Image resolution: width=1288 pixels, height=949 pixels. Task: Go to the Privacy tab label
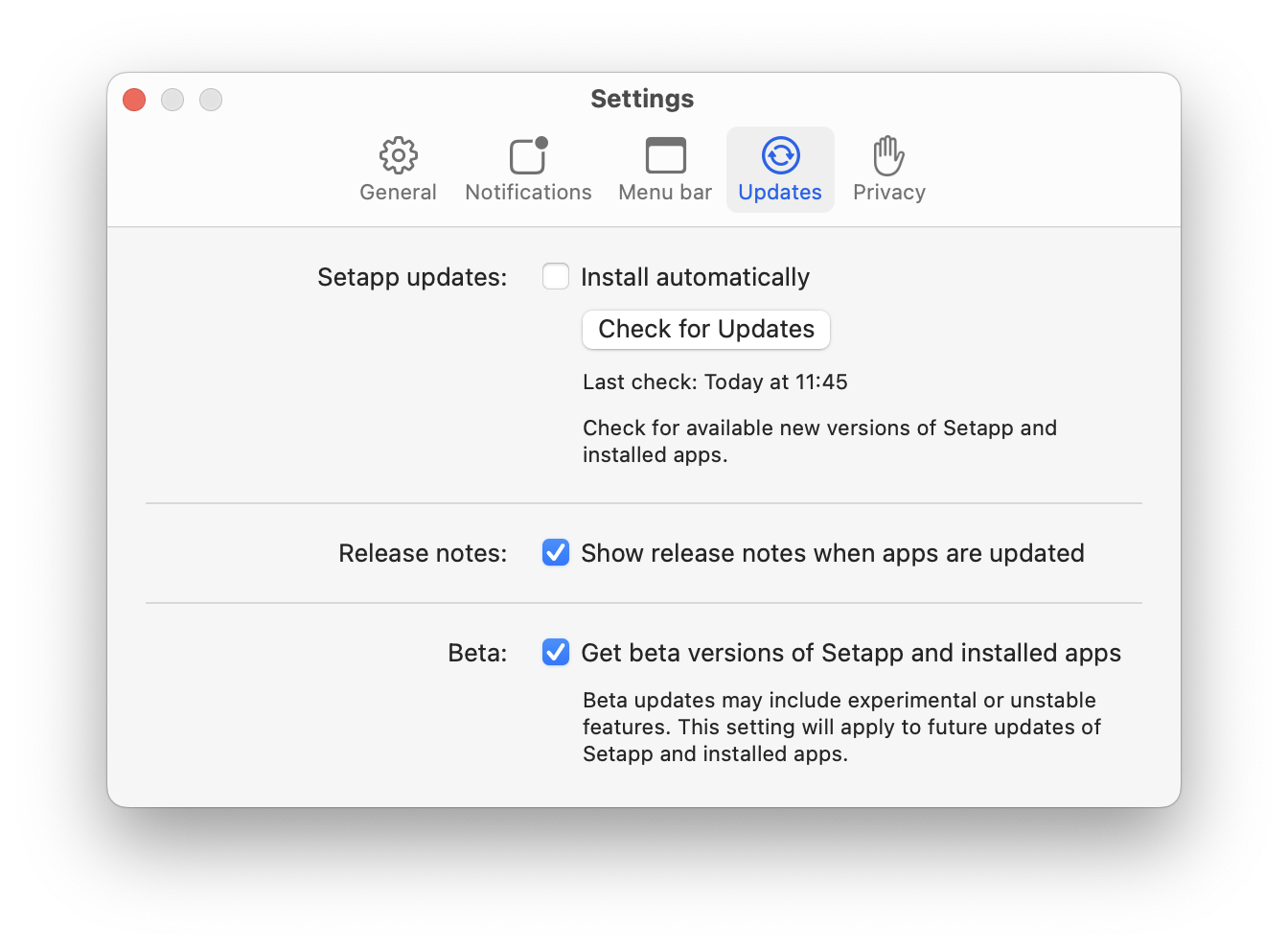(x=888, y=193)
